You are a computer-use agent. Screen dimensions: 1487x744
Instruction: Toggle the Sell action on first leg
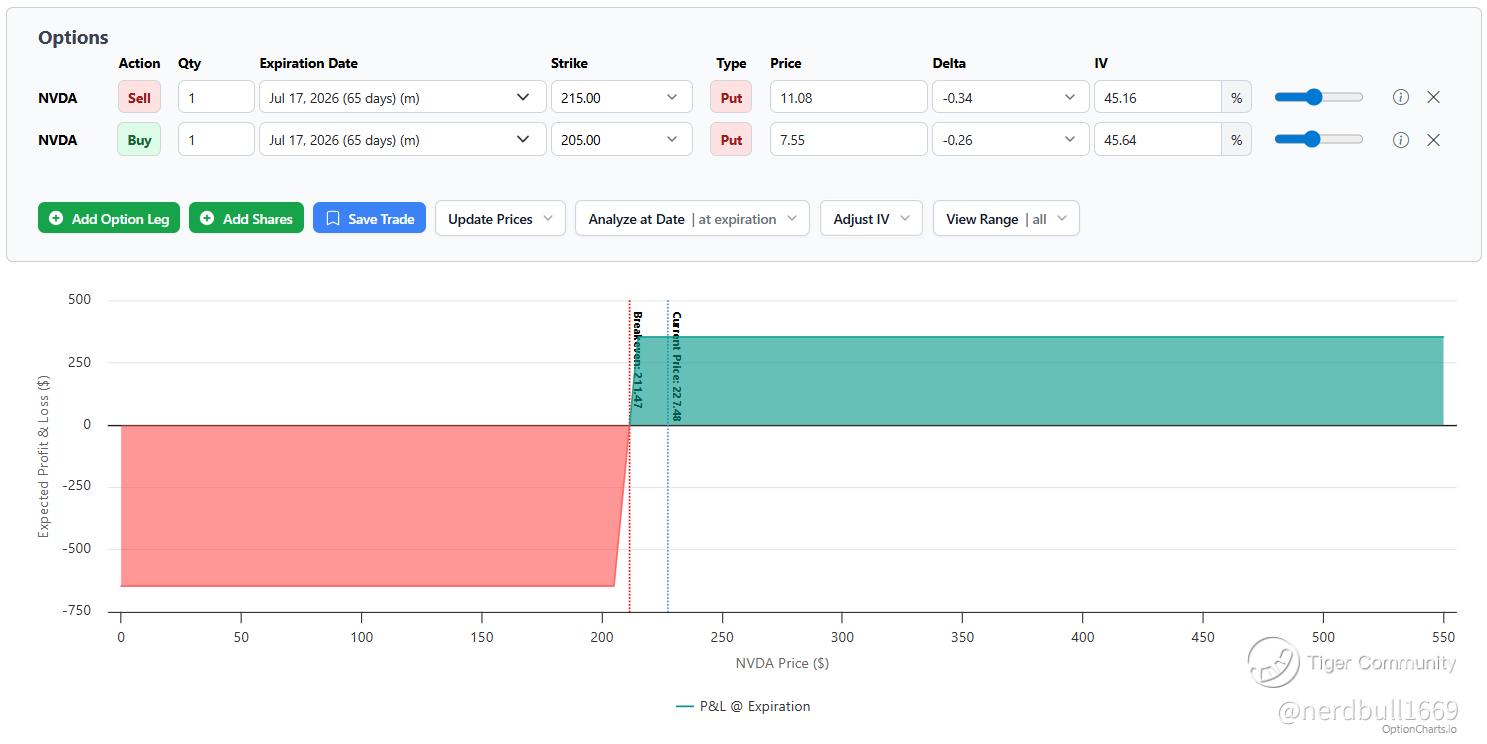click(139, 97)
